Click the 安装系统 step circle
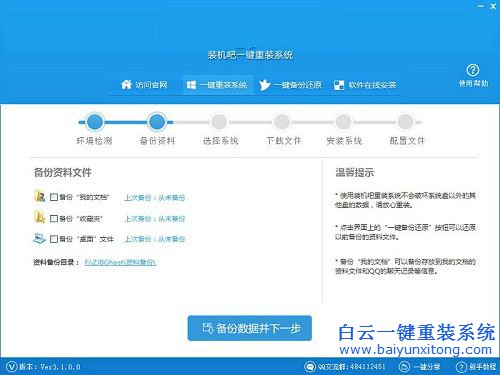This screenshot has height=375, width=500. pos(344,122)
